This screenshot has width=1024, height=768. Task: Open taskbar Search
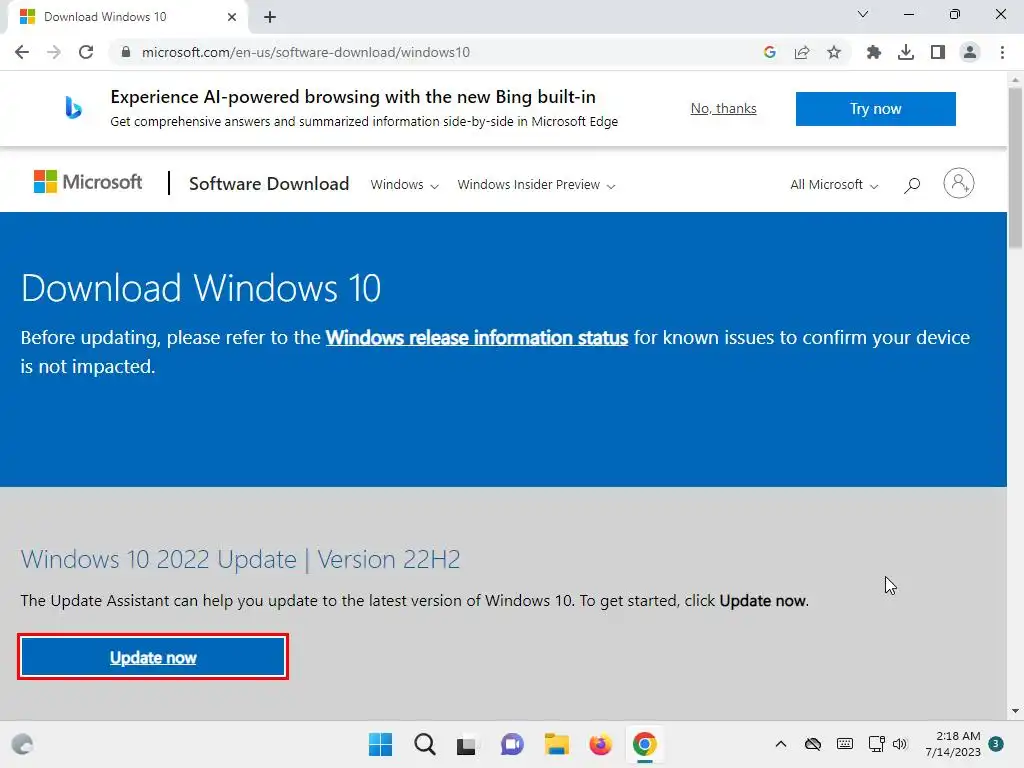point(424,744)
